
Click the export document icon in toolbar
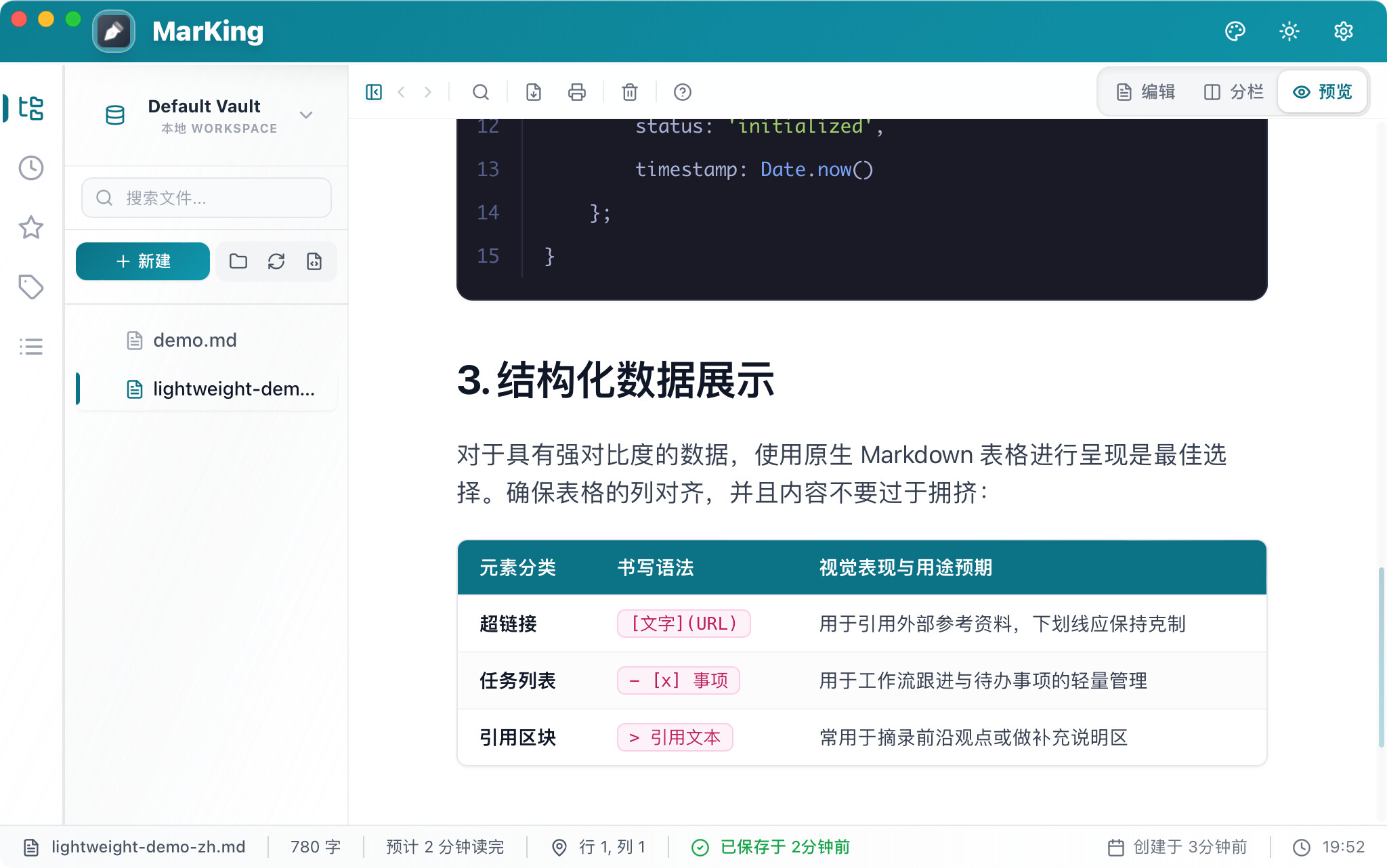tap(534, 92)
